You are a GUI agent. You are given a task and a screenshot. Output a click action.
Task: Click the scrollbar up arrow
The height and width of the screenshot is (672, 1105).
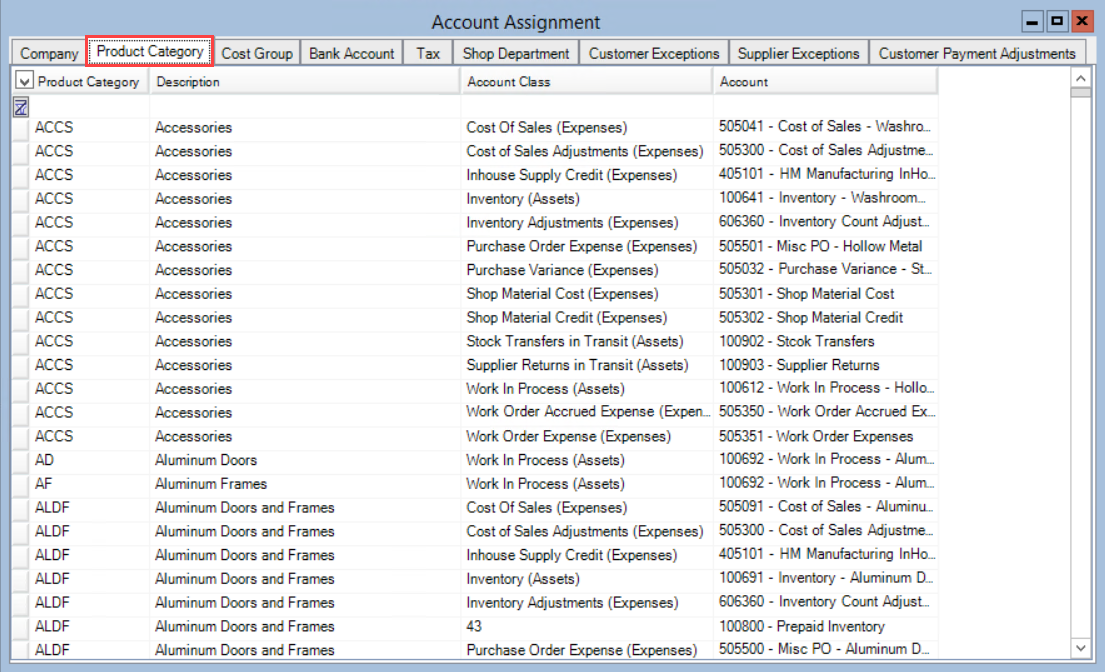(1080, 77)
